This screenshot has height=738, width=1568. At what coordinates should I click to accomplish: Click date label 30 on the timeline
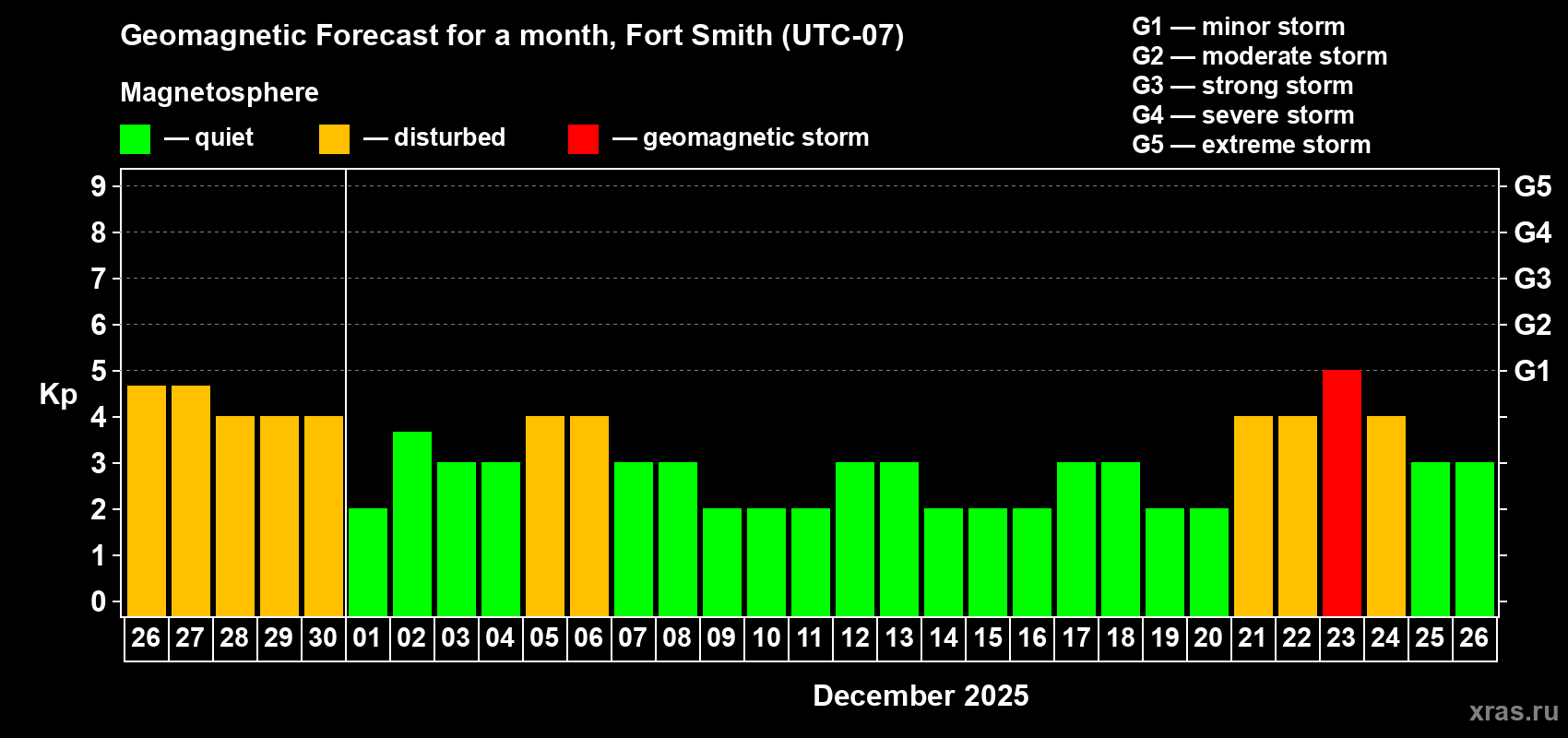click(x=323, y=638)
